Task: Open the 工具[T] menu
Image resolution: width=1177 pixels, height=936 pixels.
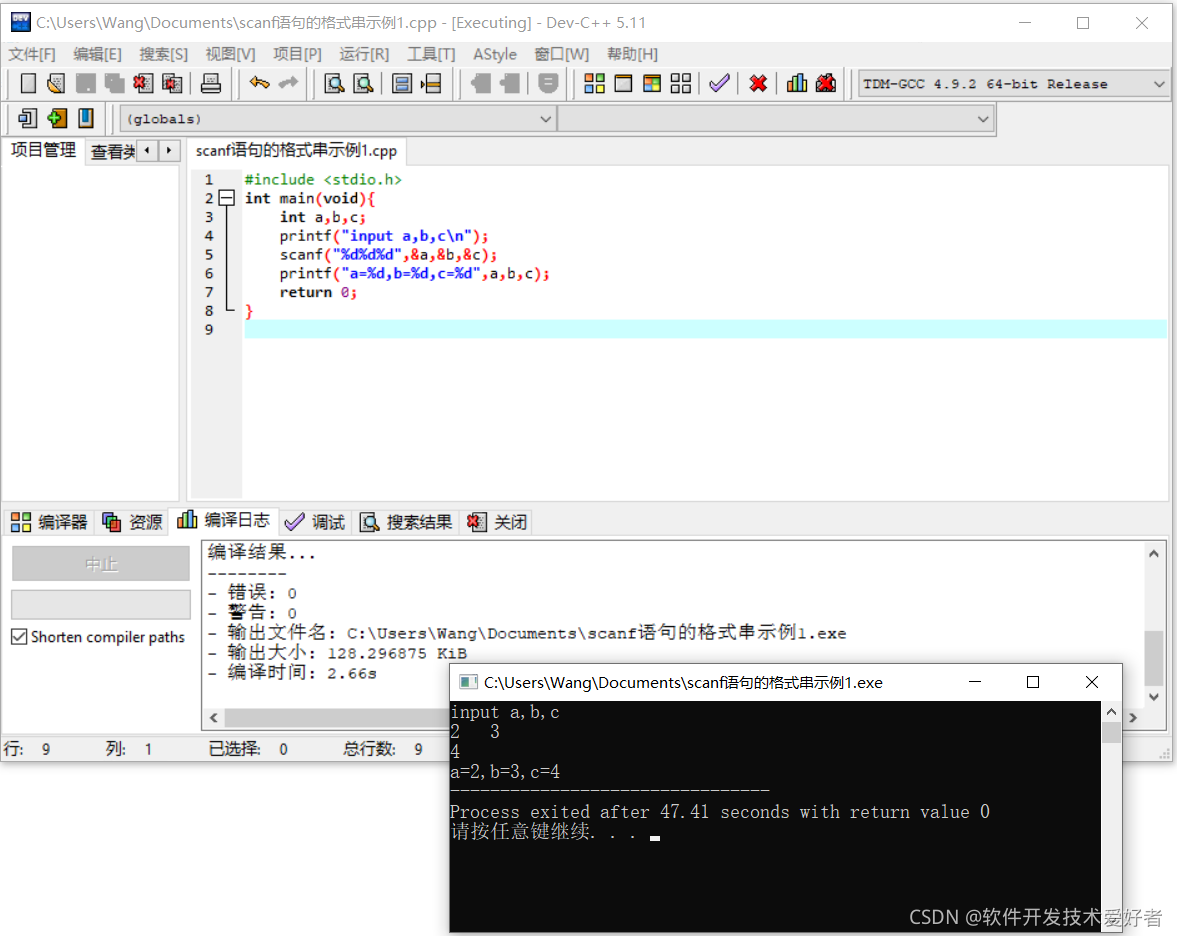Action: tap(431, 54)
